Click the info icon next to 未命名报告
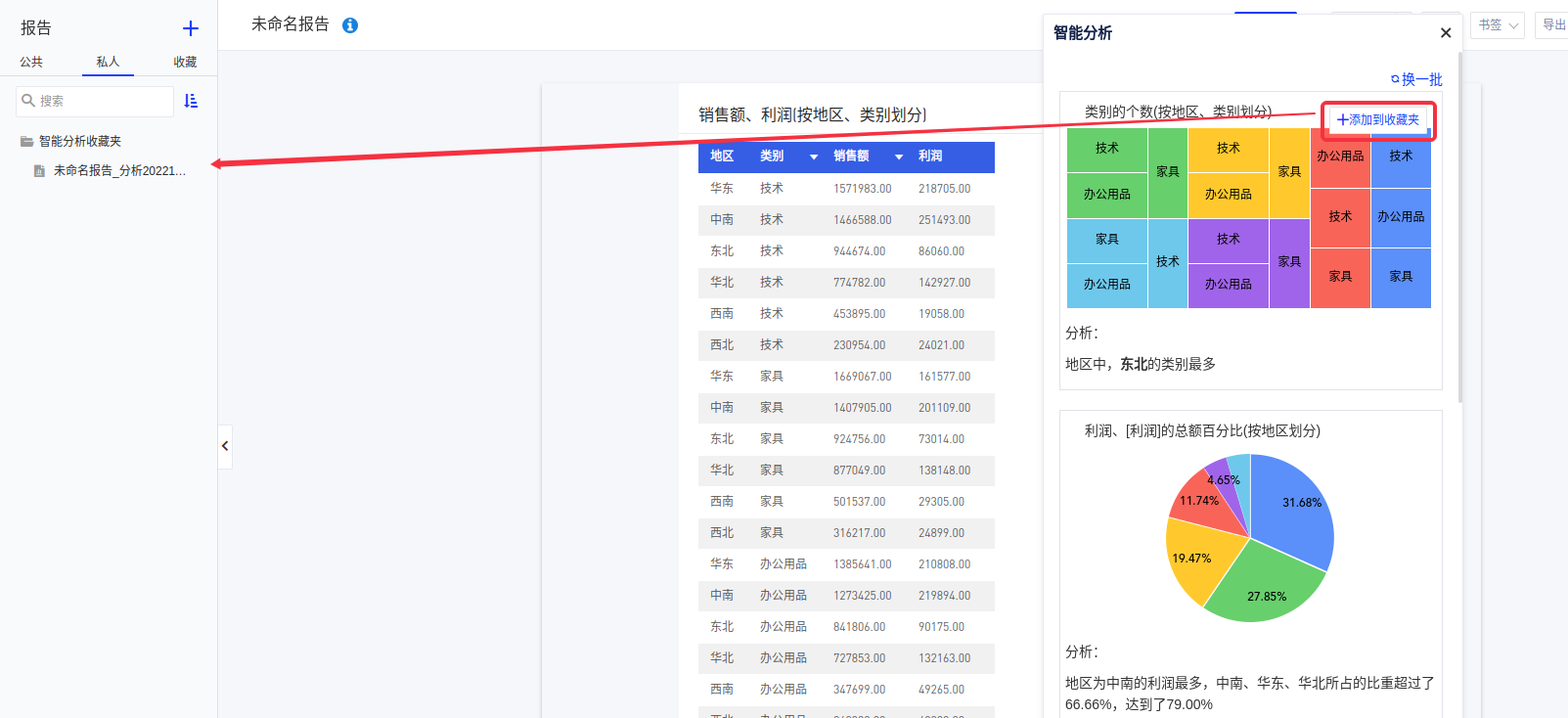 click(x=350, y=25)
